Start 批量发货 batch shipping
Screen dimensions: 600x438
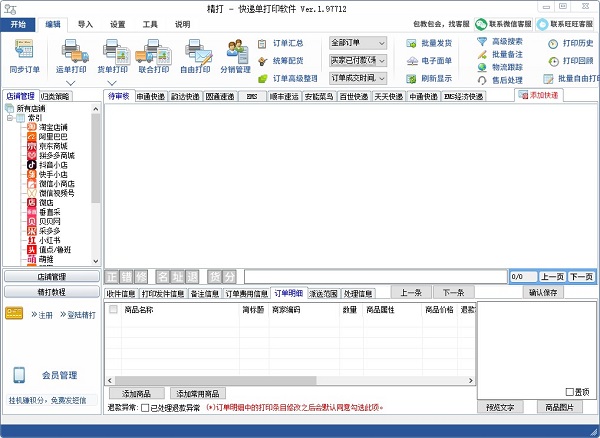click(429, 43)
